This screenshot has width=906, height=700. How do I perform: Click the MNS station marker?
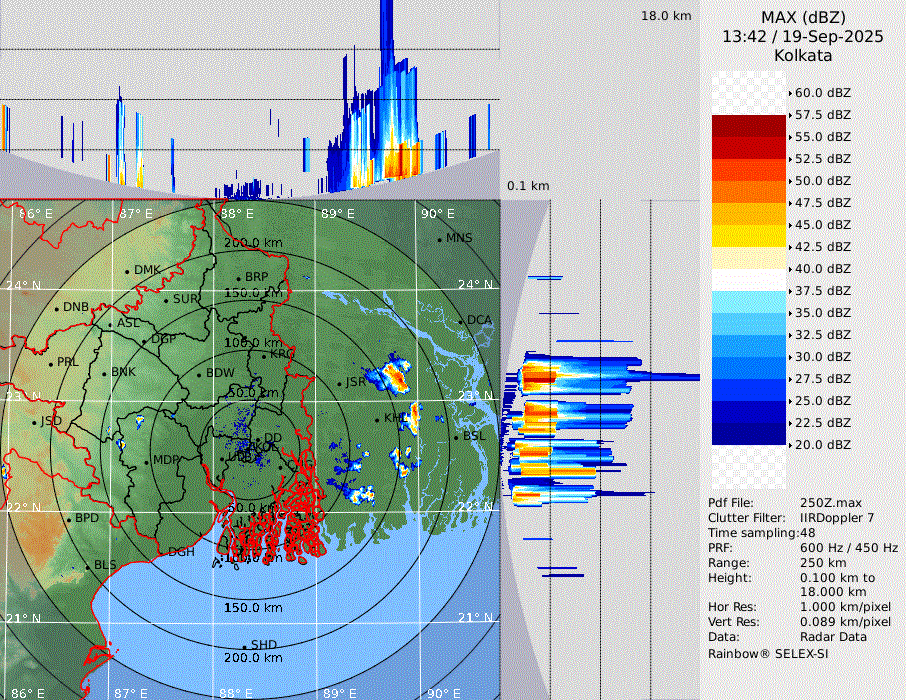[x=440, y=239]
